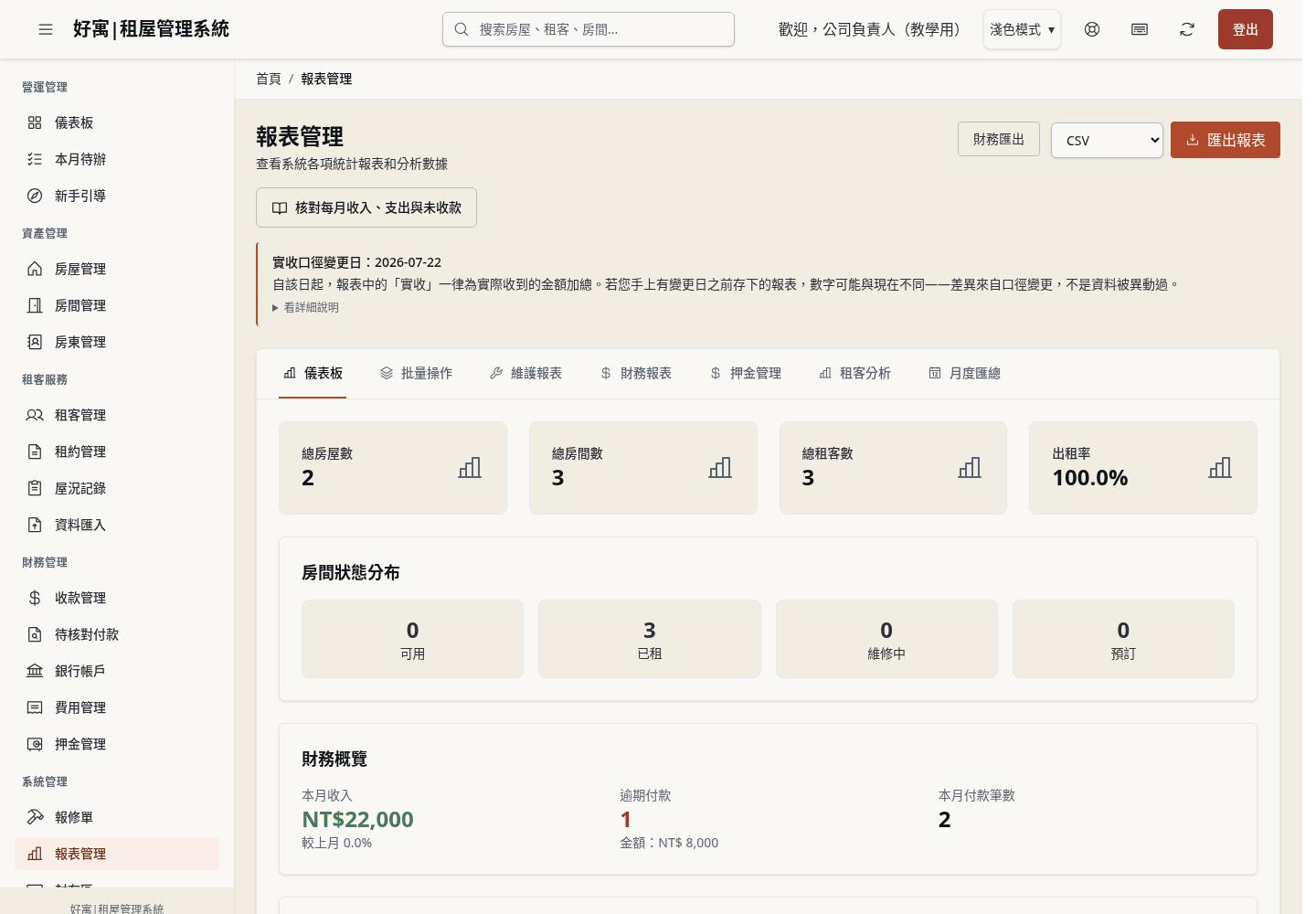Go to 房間管理 in sidebar
The height and width of the screenshot is (914, 1316).
click(117, 305)
